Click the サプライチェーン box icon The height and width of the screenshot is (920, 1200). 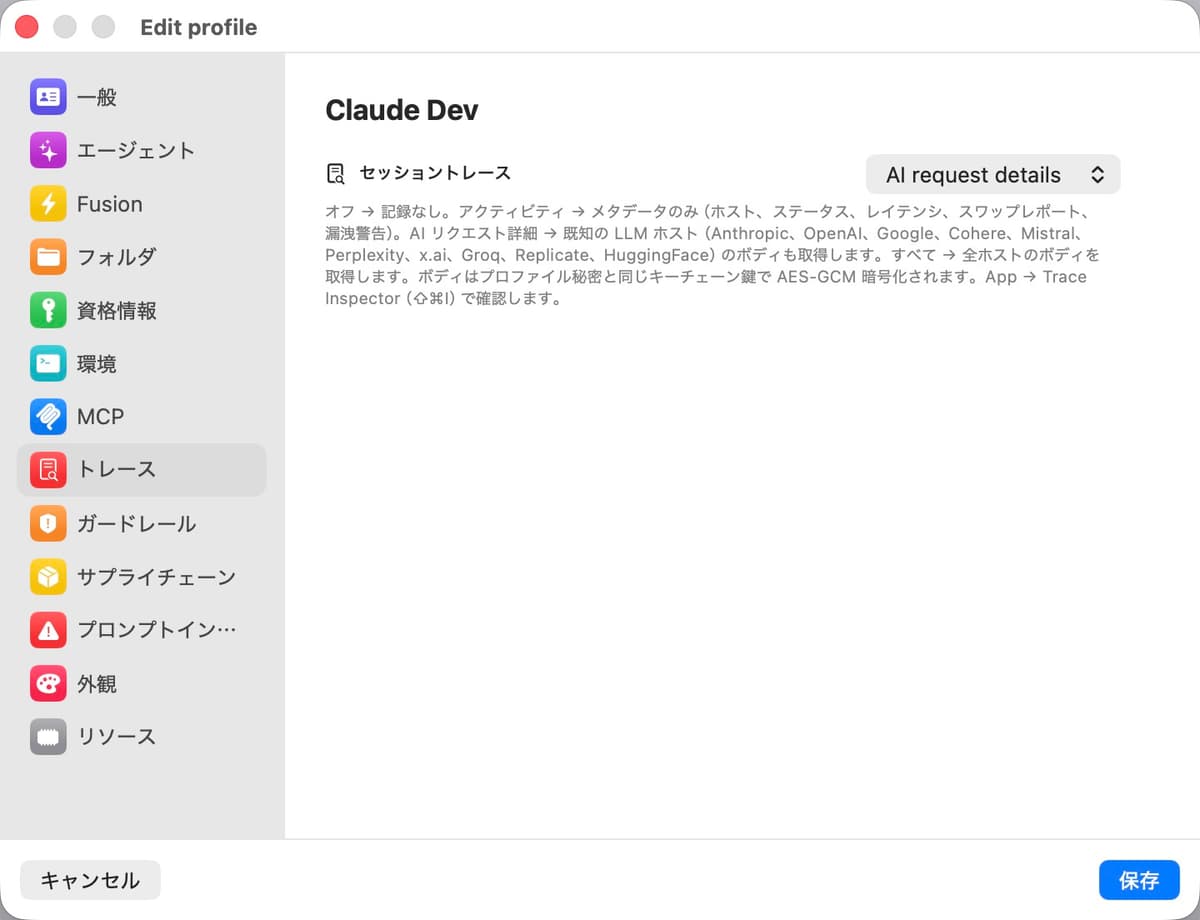(48, 577)
